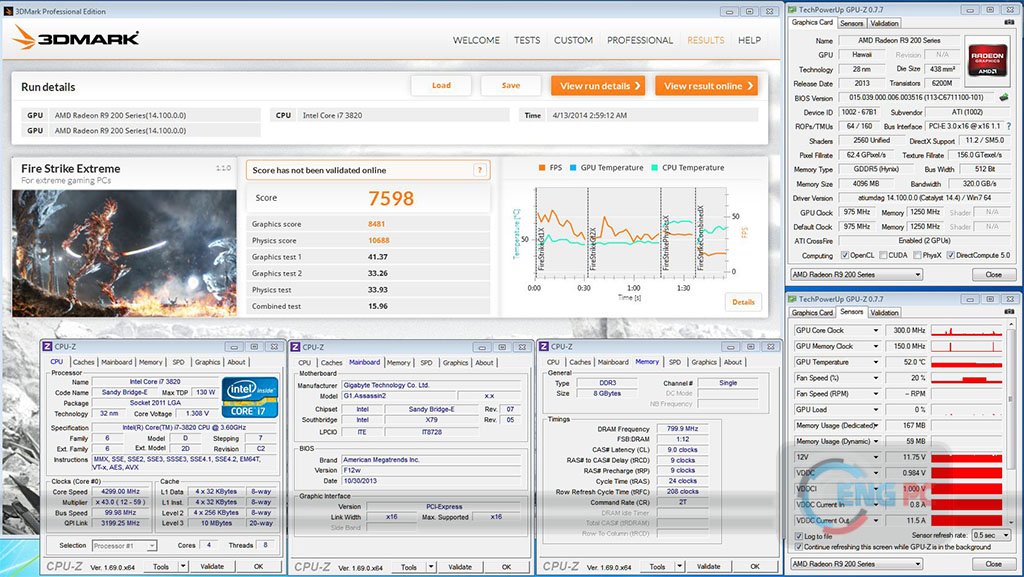Open the Memory tab in first CPU-Z

(x=150, y=362)
